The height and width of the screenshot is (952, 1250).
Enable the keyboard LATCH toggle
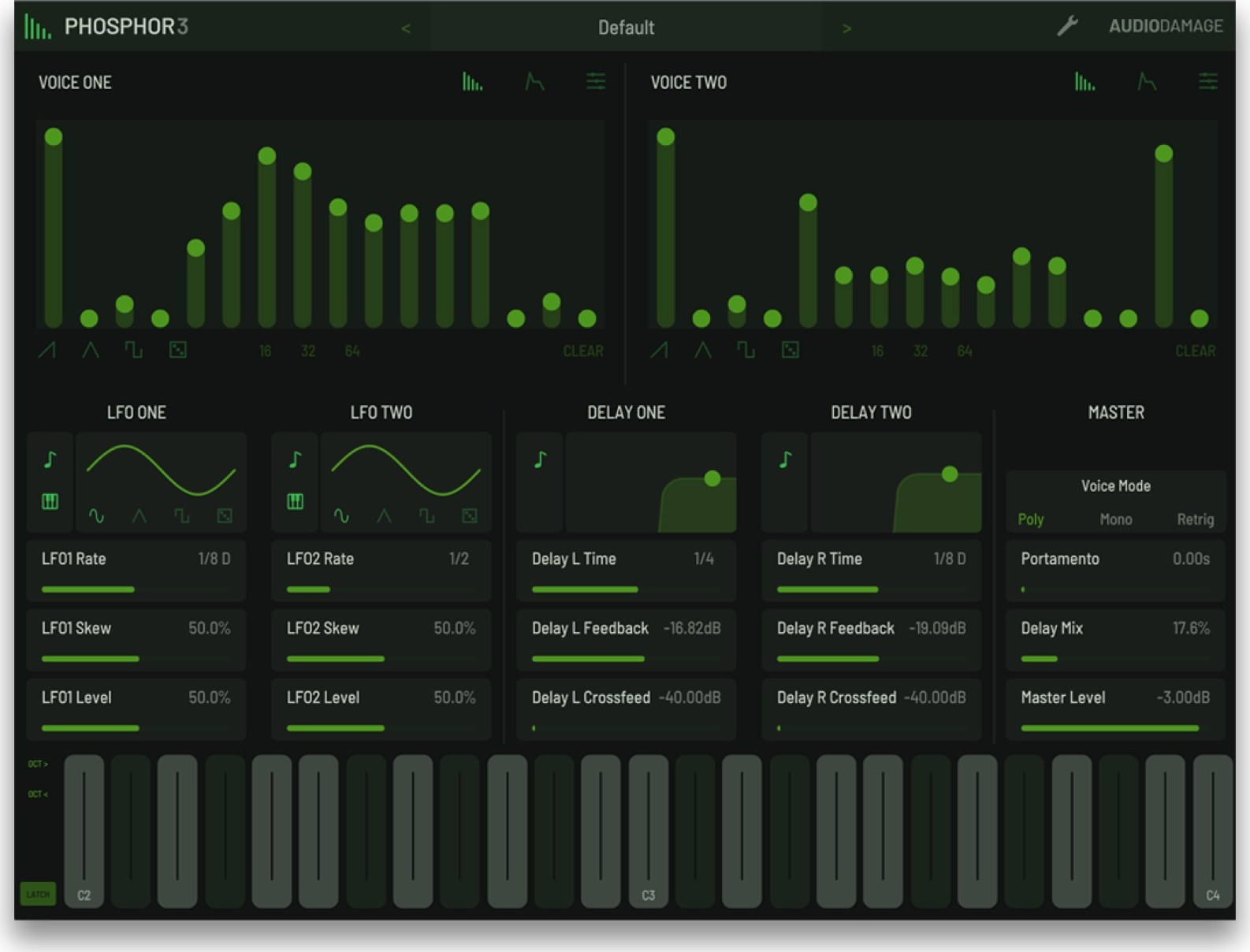pos(38,894)
